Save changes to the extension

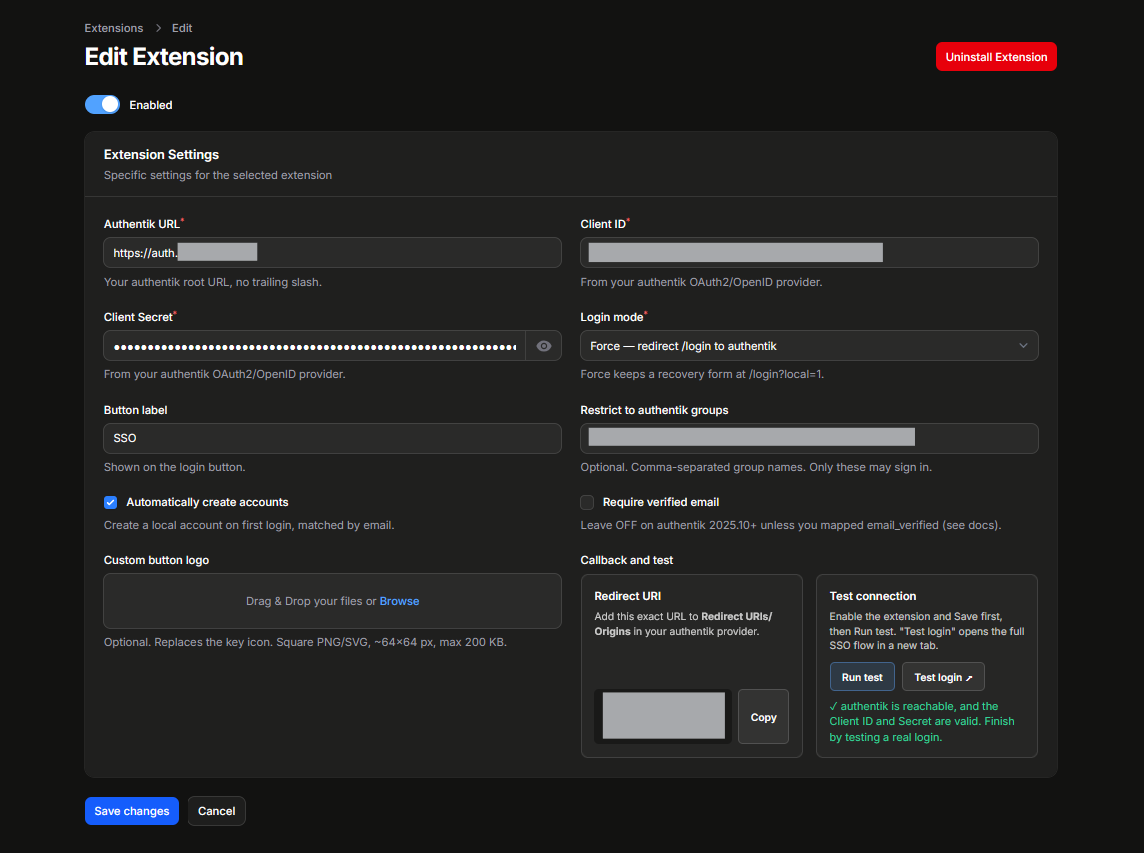131,811
